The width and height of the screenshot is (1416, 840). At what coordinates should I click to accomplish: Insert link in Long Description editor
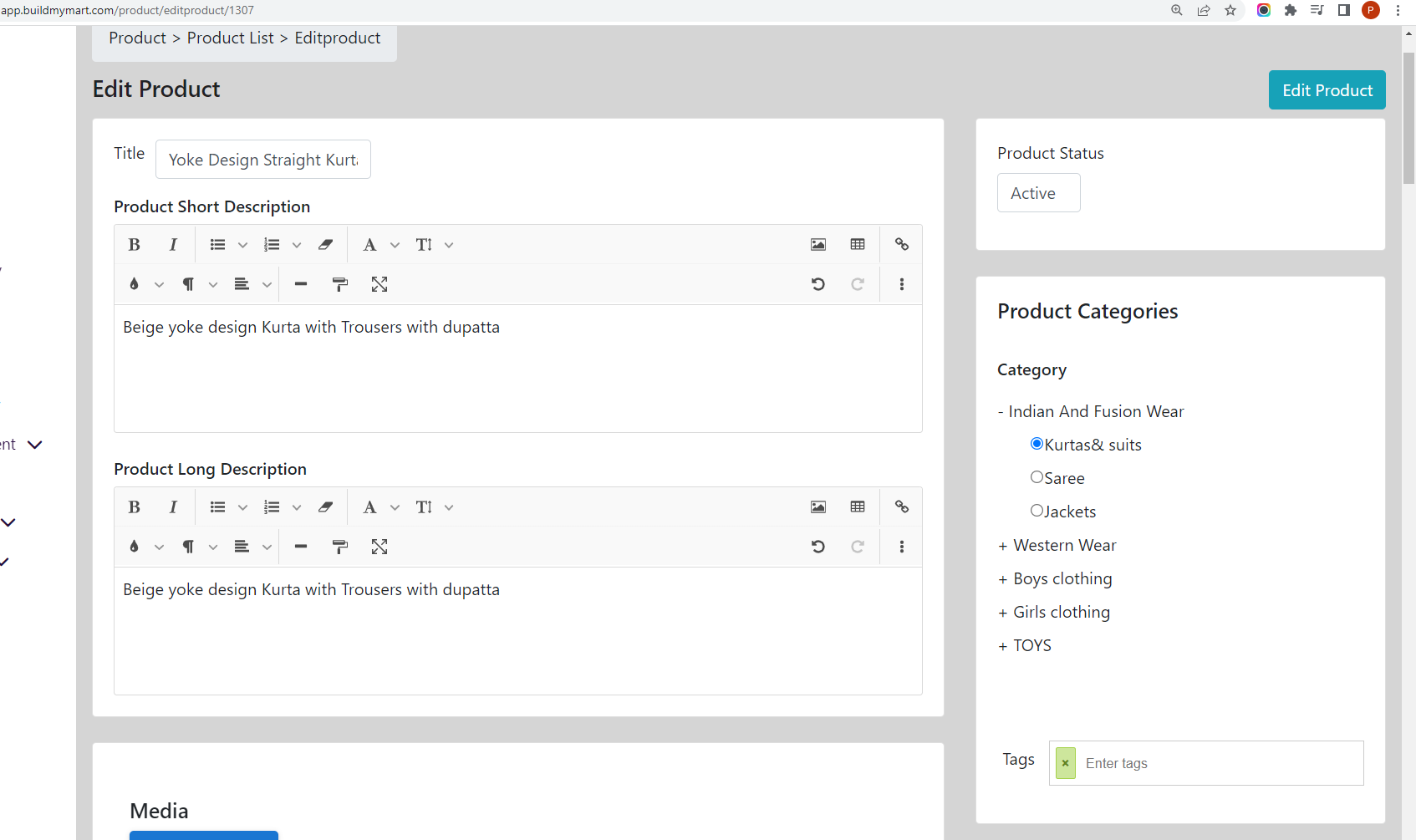click(x=902, y=507)
